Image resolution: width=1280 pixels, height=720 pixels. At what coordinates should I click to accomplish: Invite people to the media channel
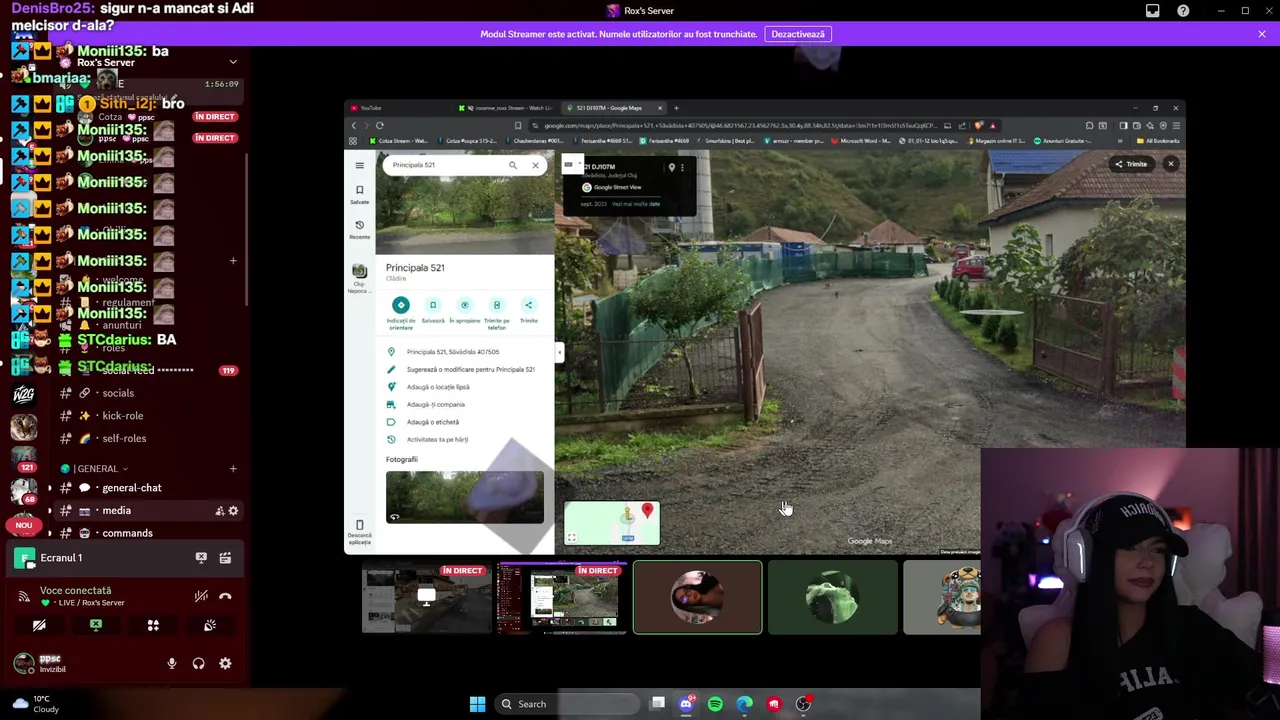pyautogui.click(x=219, y=511)
